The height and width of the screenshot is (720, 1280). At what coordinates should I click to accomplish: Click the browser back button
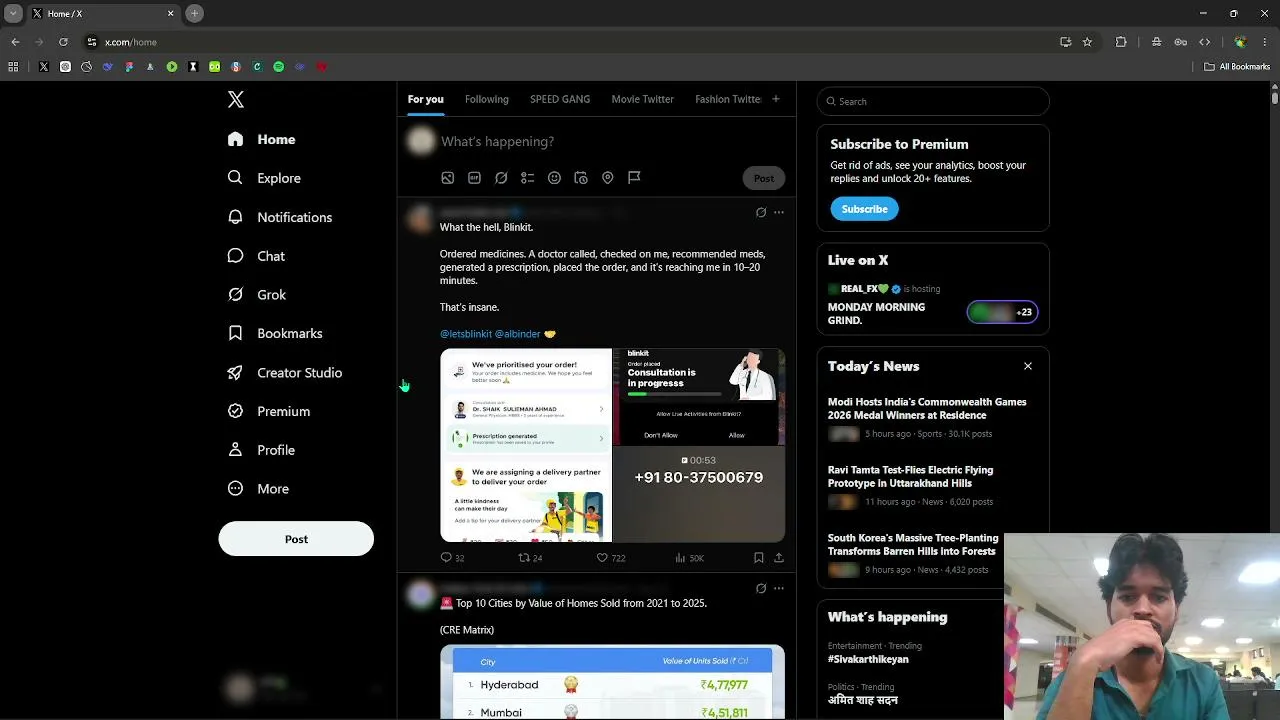[15, 42]
